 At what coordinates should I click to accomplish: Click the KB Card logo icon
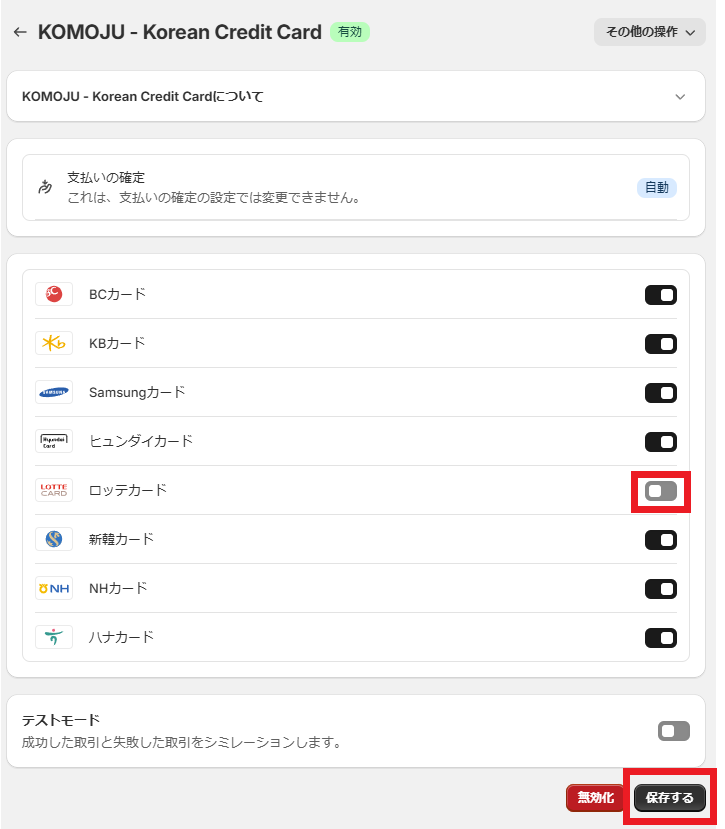tap(54, 343)
